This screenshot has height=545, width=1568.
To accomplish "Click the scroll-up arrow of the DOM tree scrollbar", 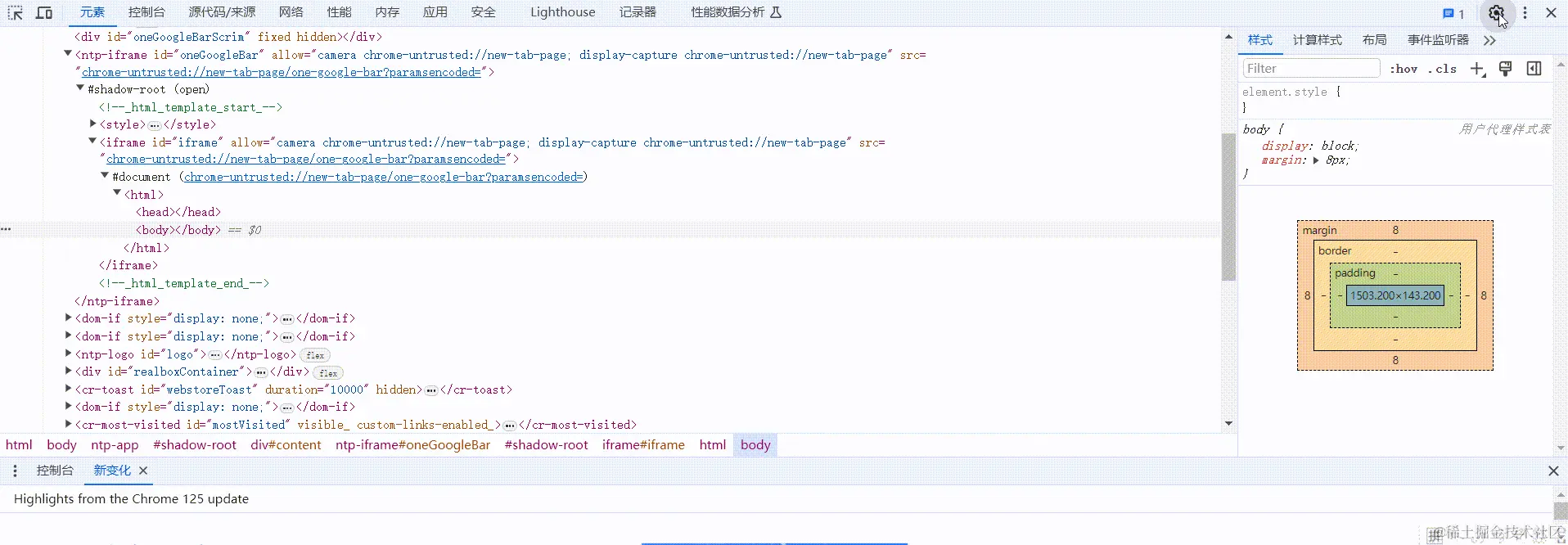I will (x=1228, y=37).
